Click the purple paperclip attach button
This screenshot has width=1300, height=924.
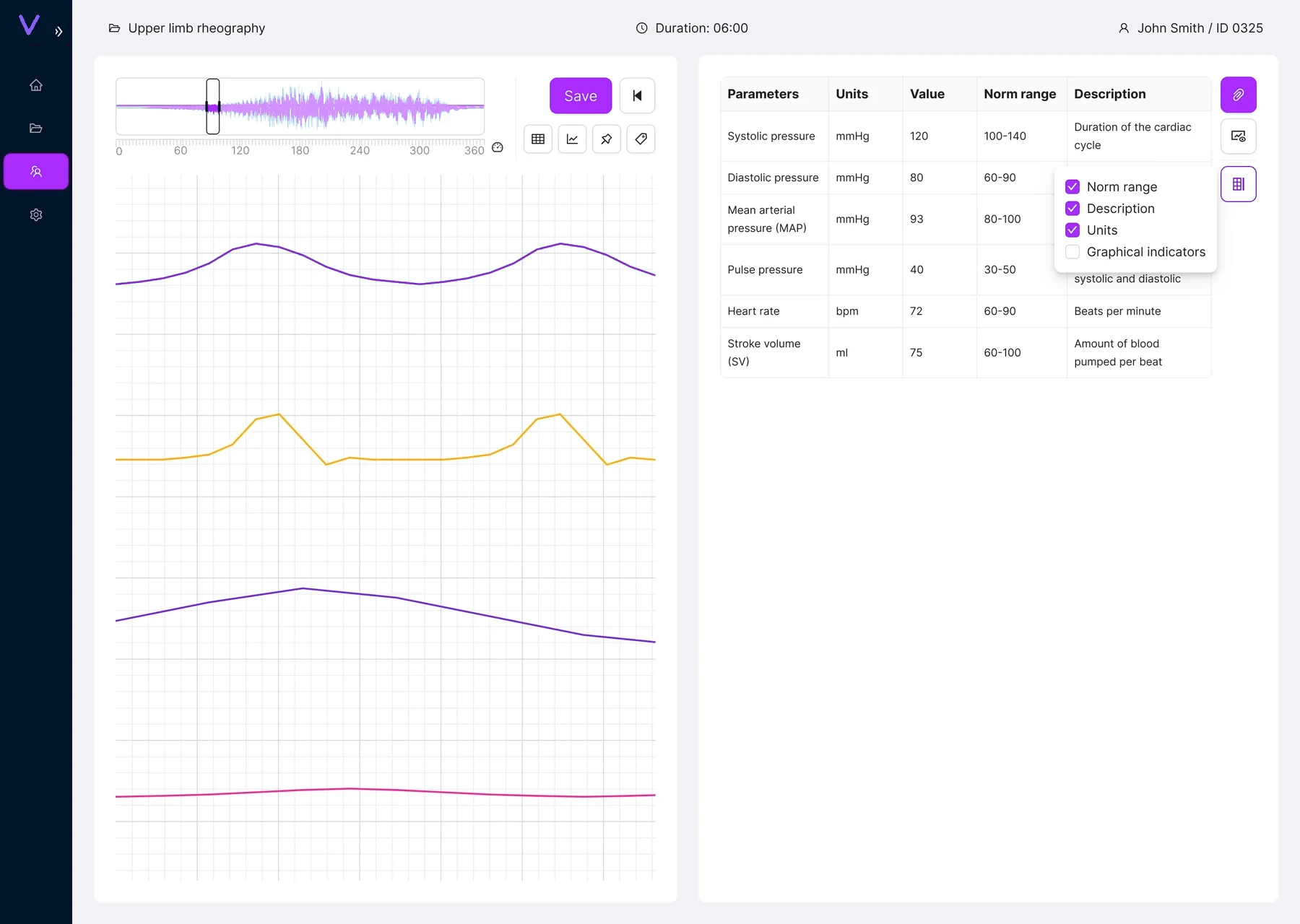pos(1239,95)
